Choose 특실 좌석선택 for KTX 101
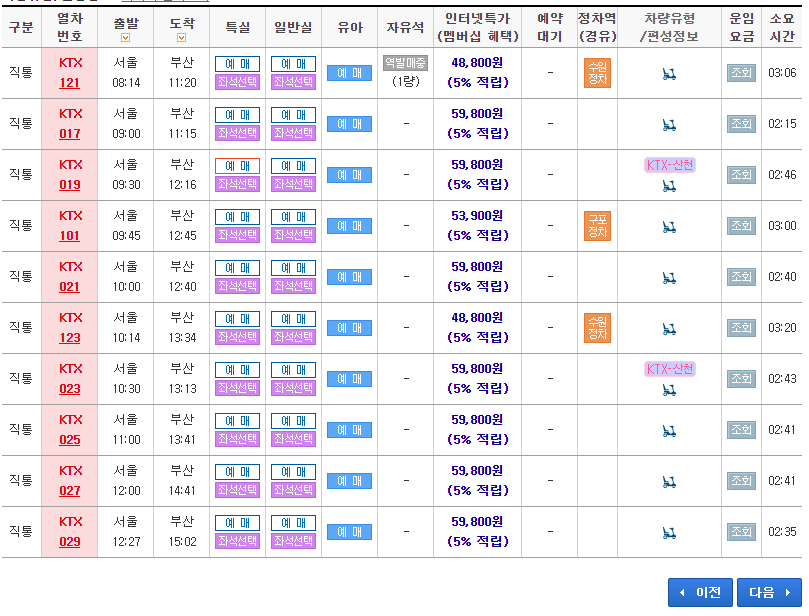809x616 pixels. 237,235
